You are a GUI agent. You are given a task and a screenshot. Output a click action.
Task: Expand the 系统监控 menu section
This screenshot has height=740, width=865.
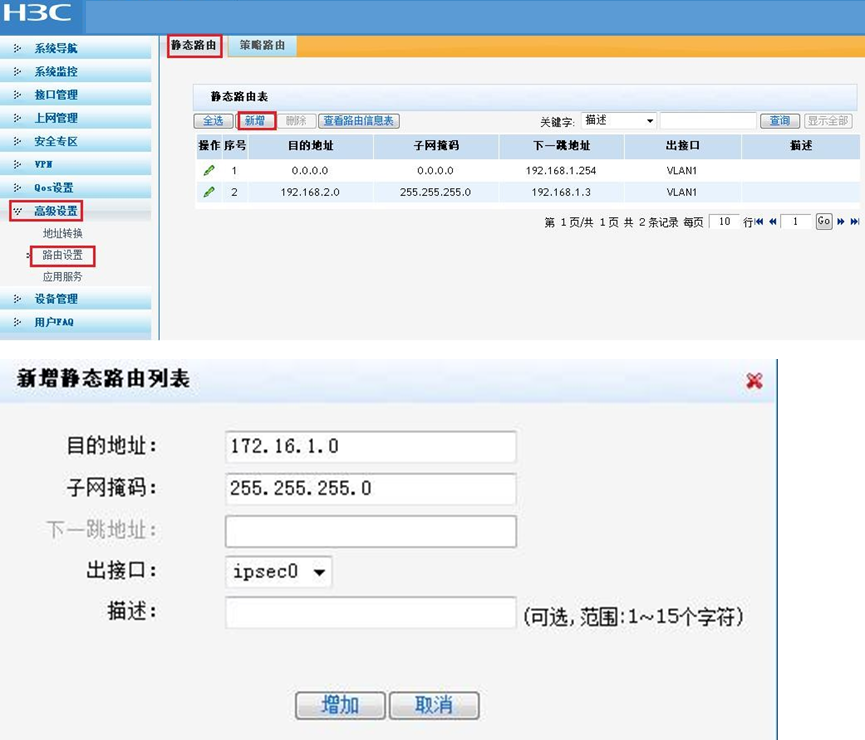click(76, 72)
